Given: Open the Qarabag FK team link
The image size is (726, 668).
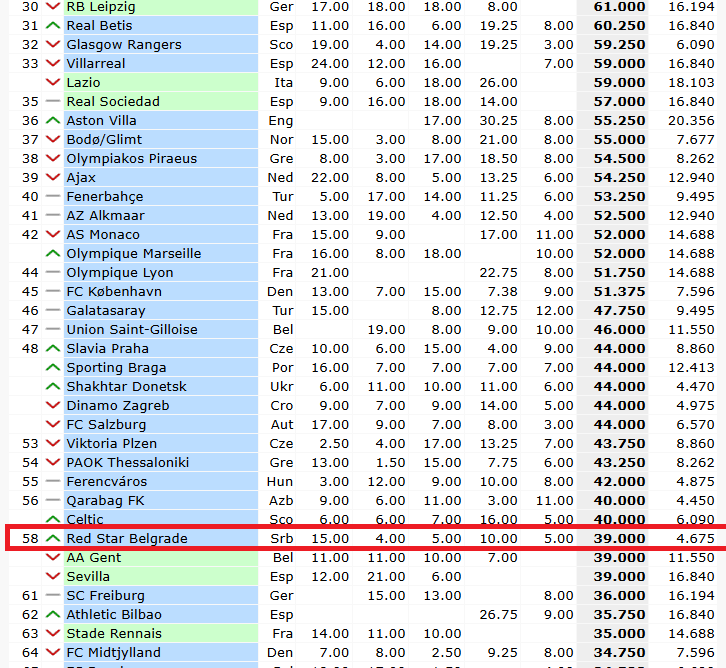Looking at the screenshot, I should tap(105, 501).
